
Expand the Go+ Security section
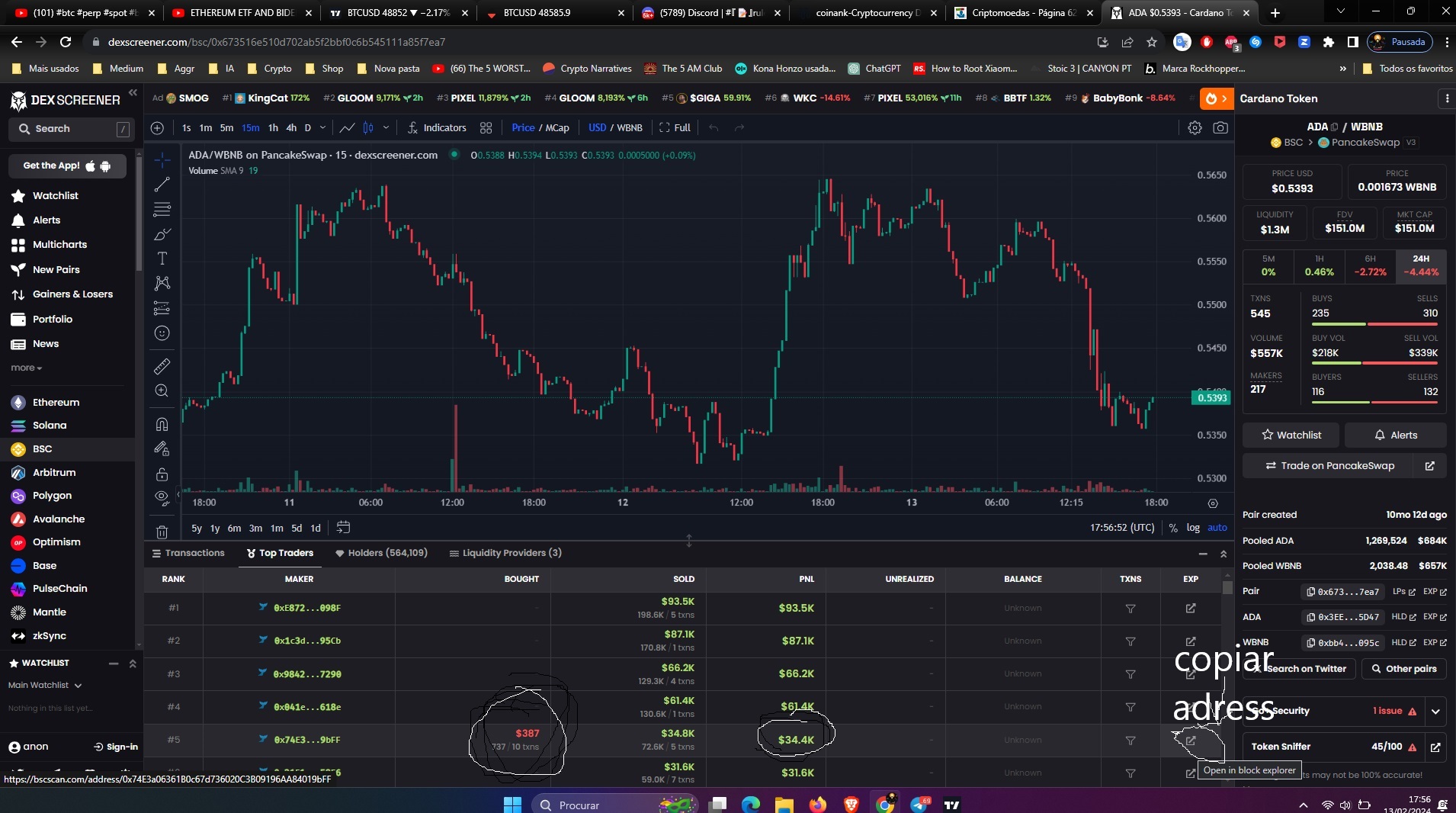pos(1435,711)
